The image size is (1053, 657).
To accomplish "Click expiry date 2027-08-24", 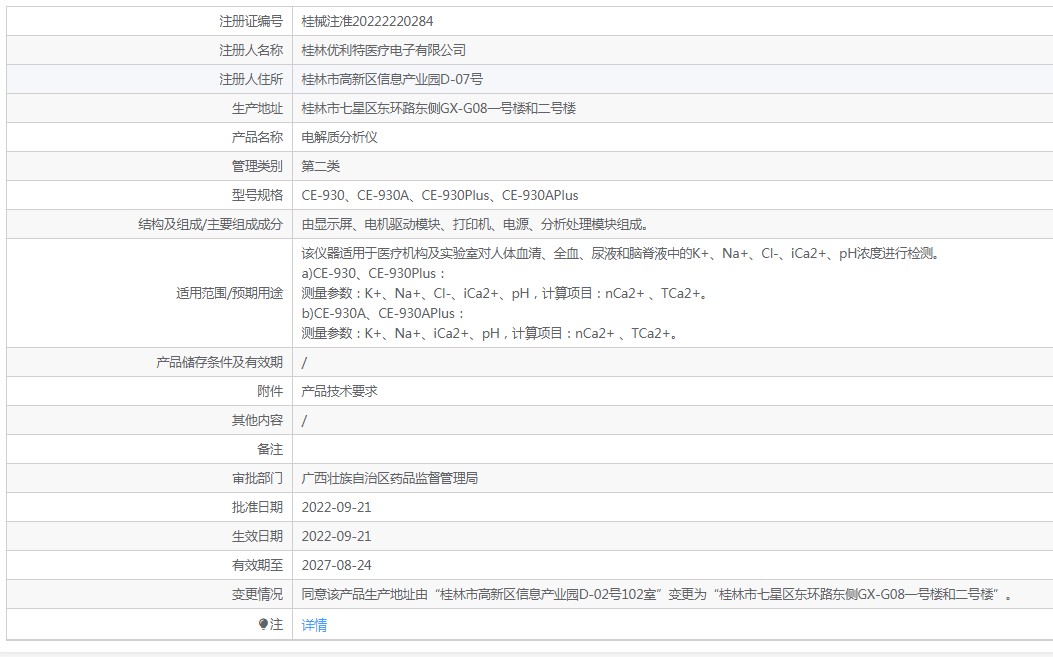I will click(x=336, y=565).
